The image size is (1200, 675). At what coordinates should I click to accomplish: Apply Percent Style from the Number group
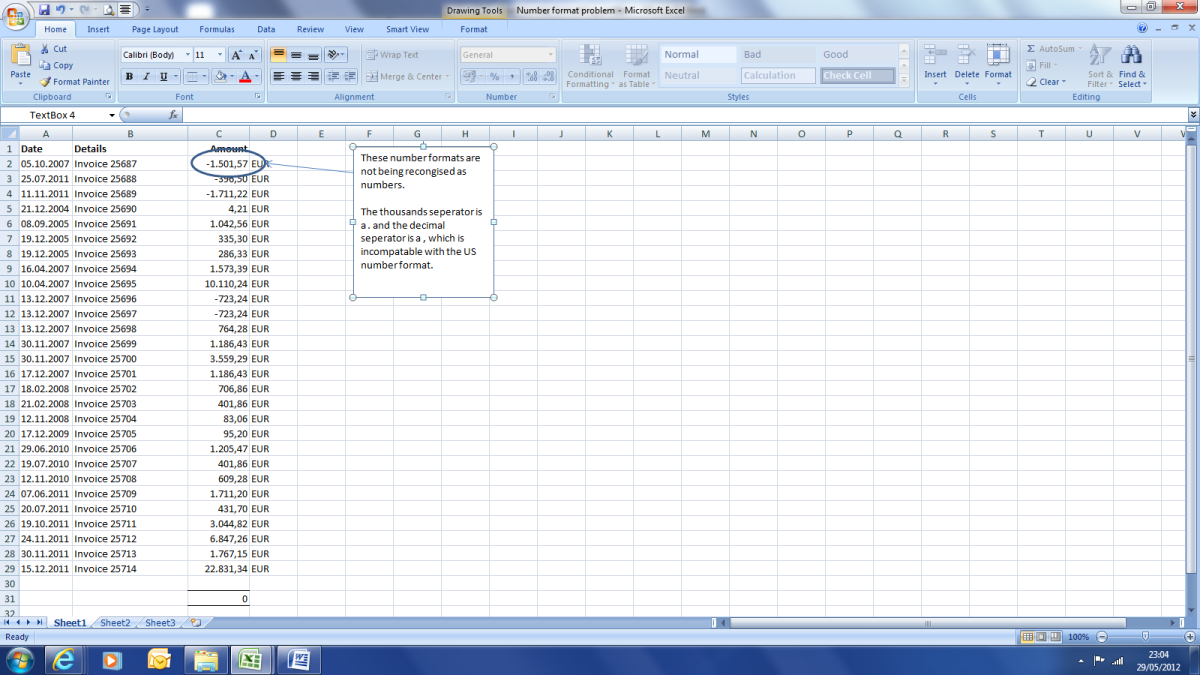pos(495,75)
